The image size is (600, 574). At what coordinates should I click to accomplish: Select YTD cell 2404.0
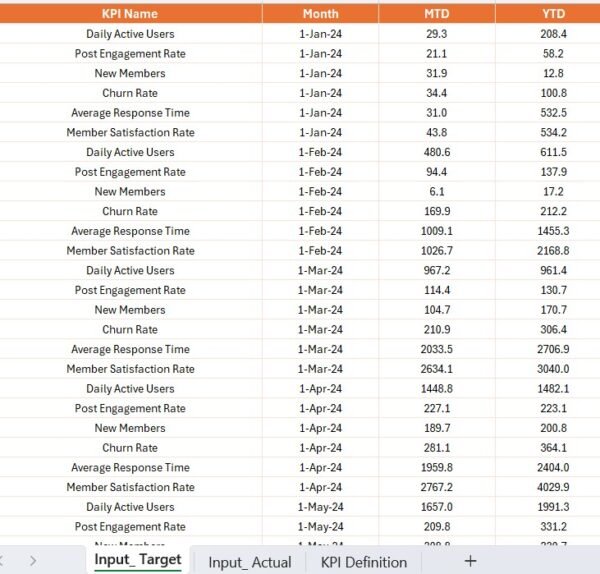[x=548, y=468]
